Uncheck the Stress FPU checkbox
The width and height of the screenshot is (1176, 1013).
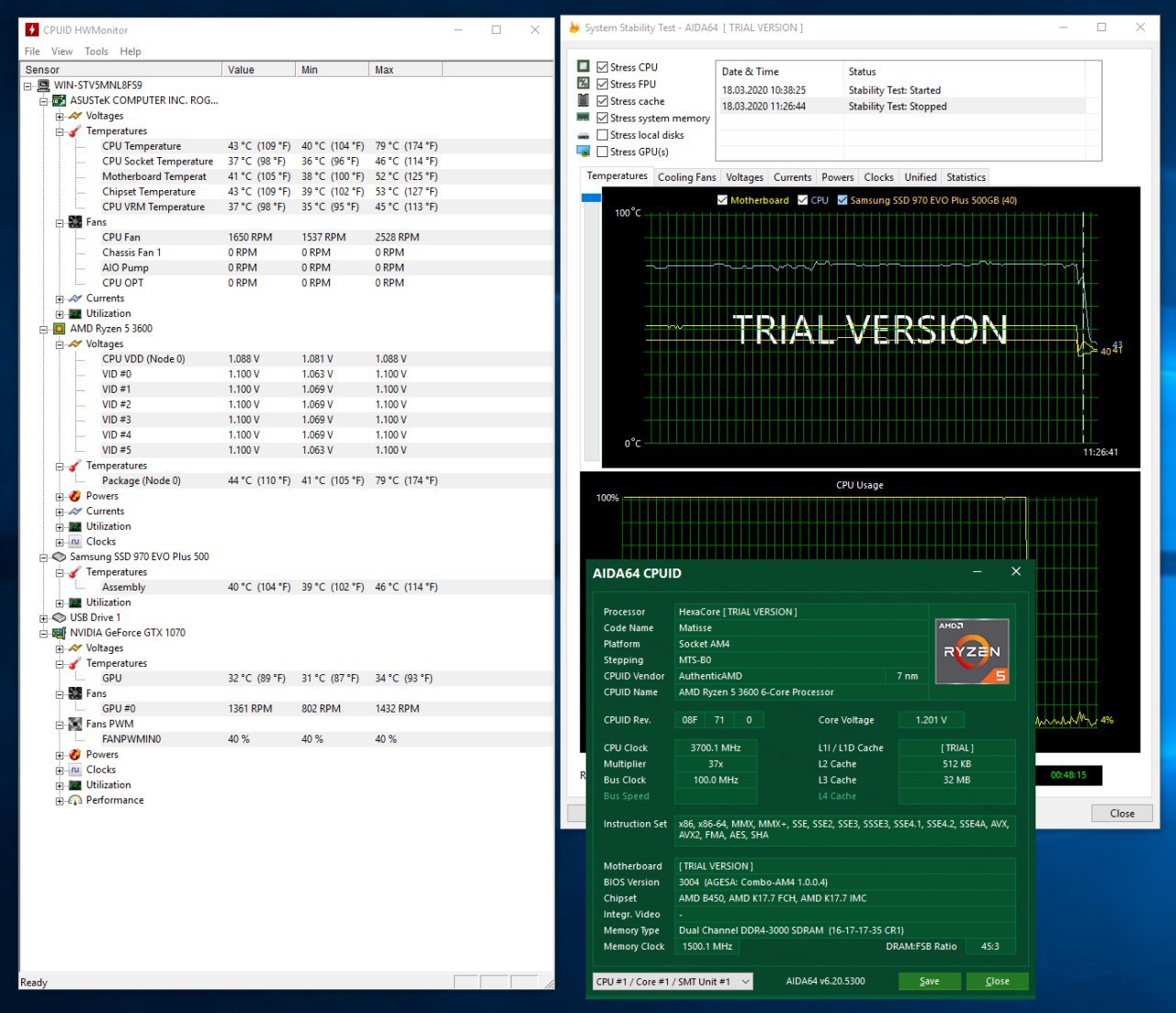pos(603,84)
